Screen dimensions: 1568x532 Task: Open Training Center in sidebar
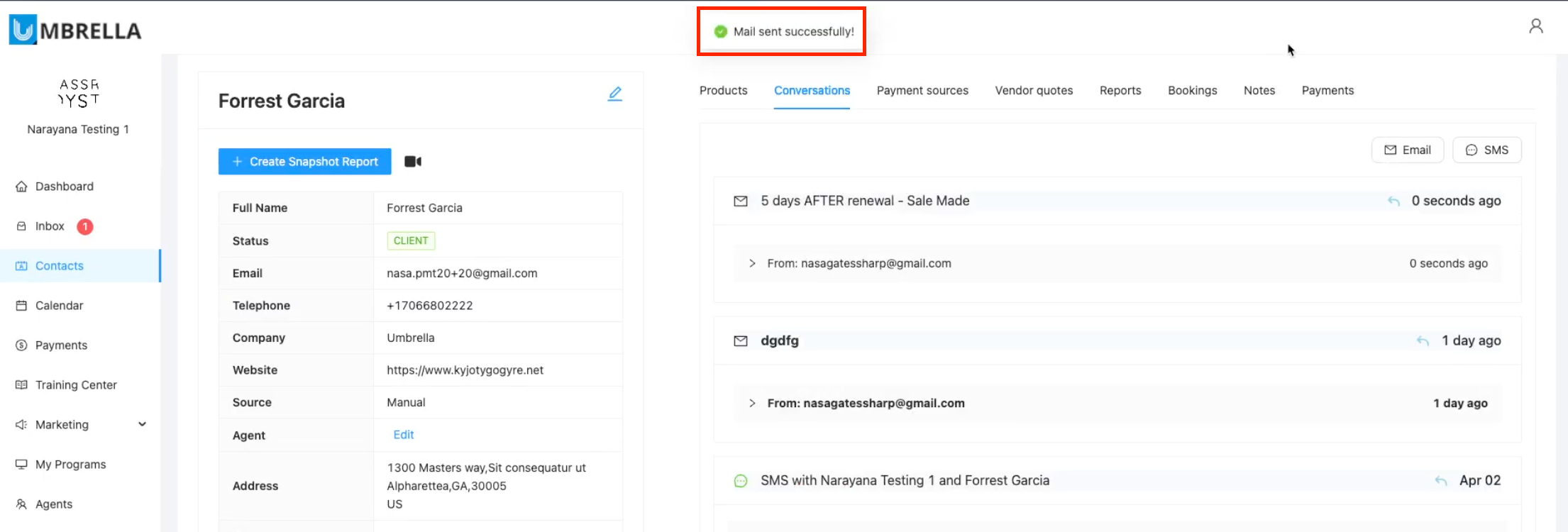coord(76,385)
